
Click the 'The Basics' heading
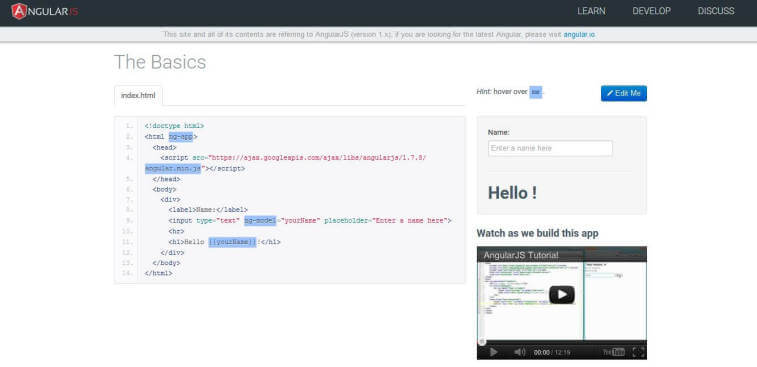(x=160, y=62)
